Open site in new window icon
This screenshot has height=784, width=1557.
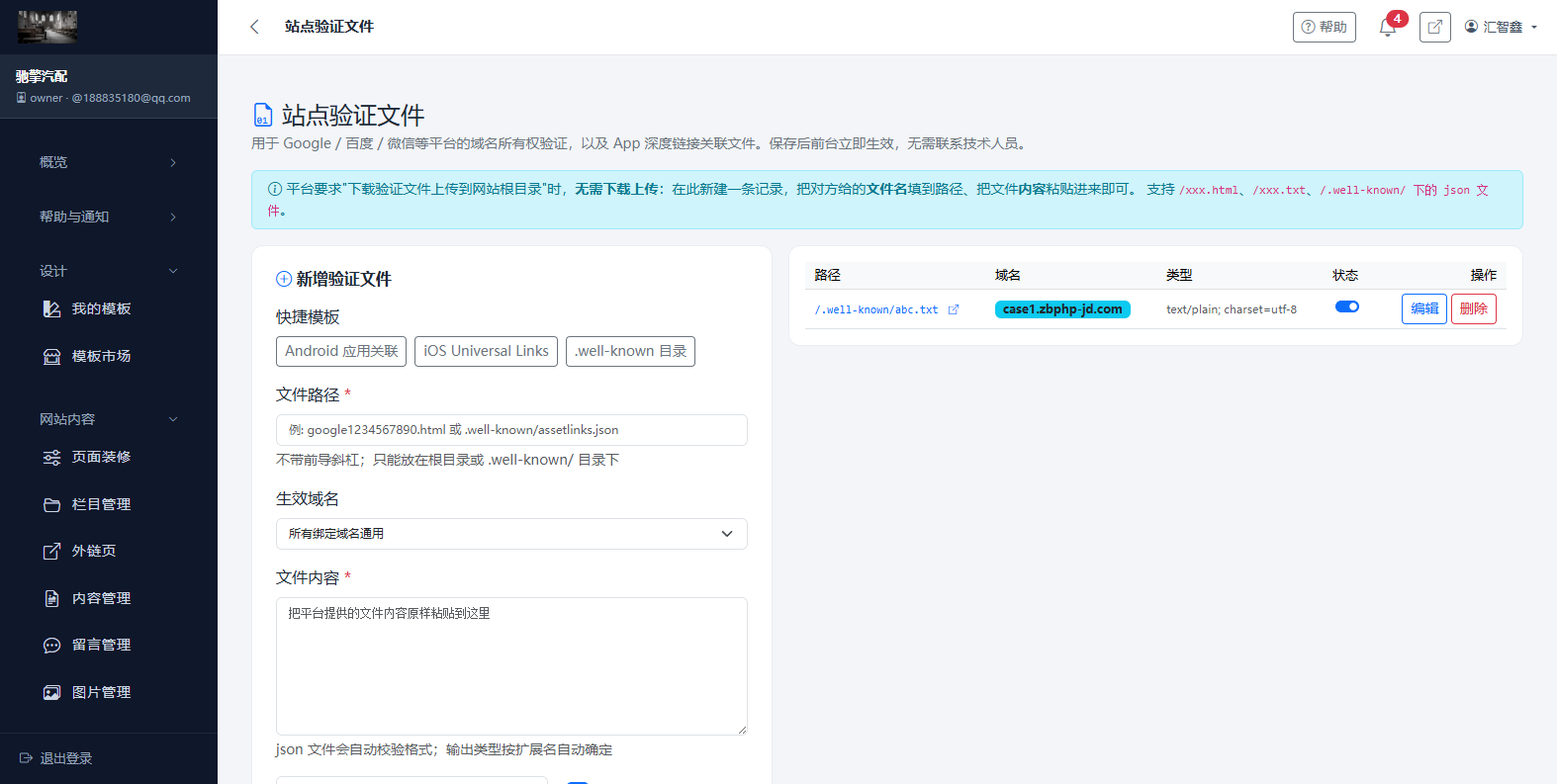1434,27
